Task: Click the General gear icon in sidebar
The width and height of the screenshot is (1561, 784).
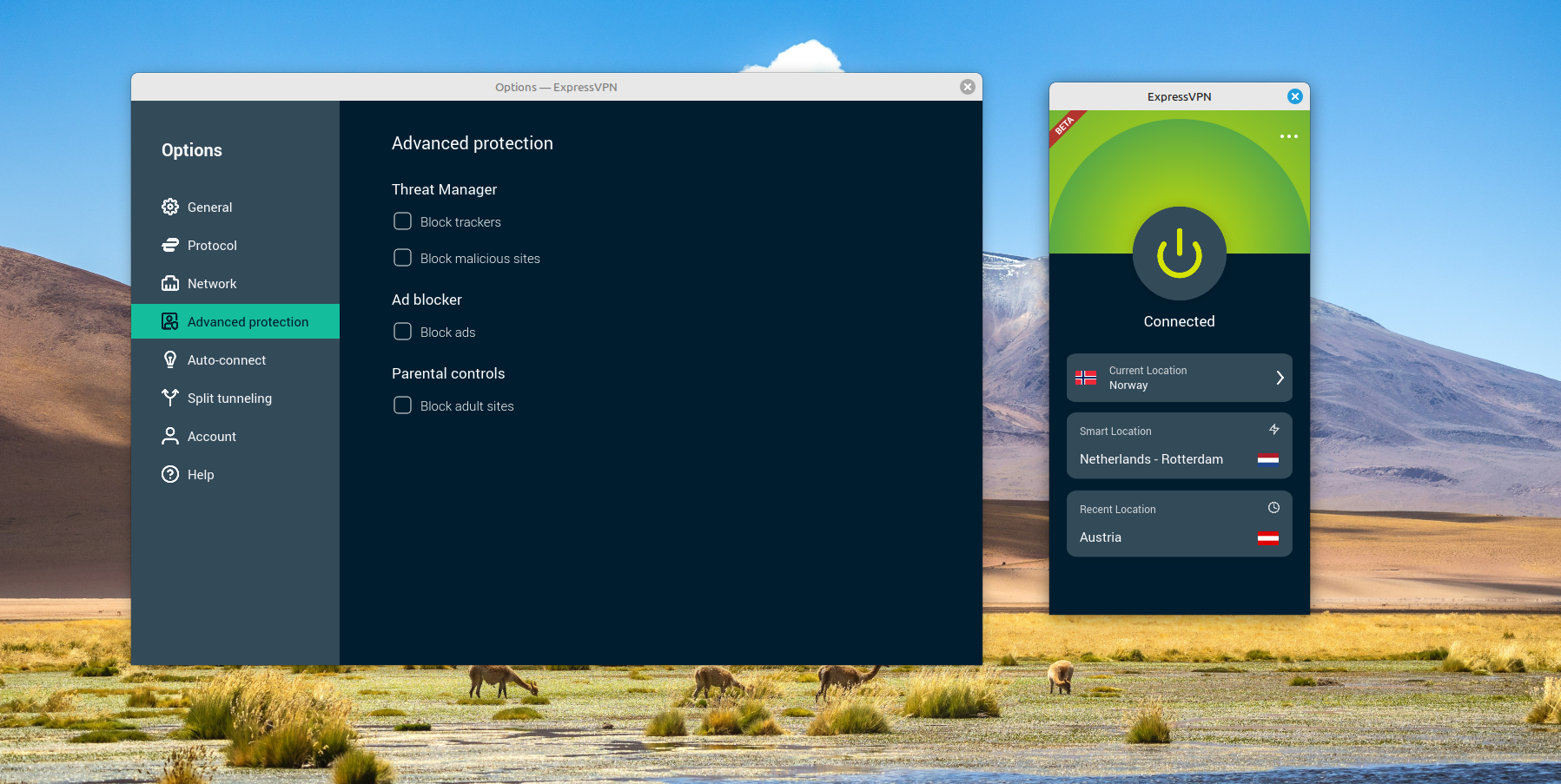Action: tap(170, 207)
